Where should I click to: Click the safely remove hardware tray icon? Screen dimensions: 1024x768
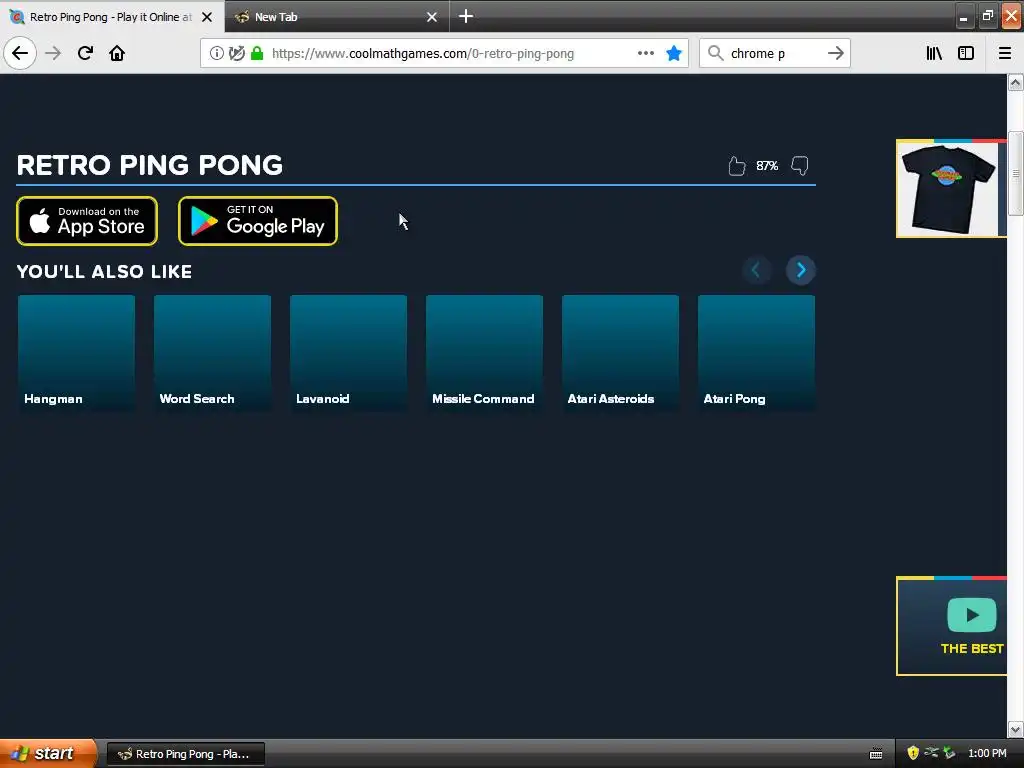click(949, 754)
